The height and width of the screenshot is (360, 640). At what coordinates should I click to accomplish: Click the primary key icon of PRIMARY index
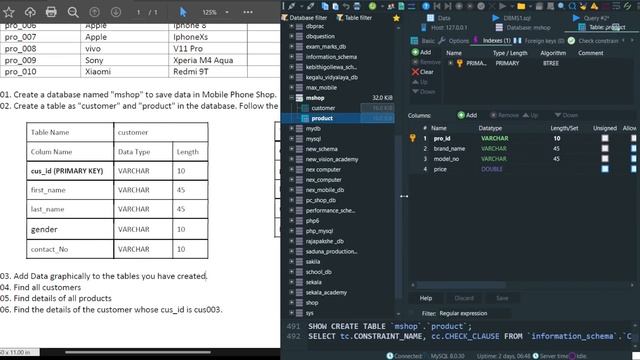coord(460,63)
